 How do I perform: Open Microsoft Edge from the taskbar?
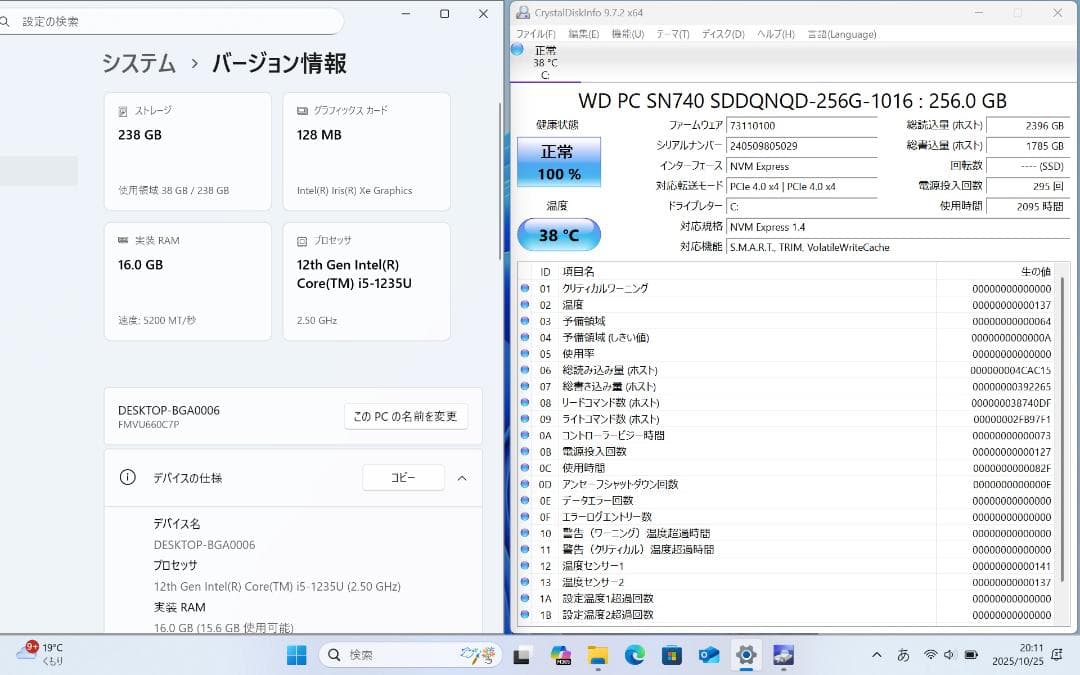[x=636, y=655]
